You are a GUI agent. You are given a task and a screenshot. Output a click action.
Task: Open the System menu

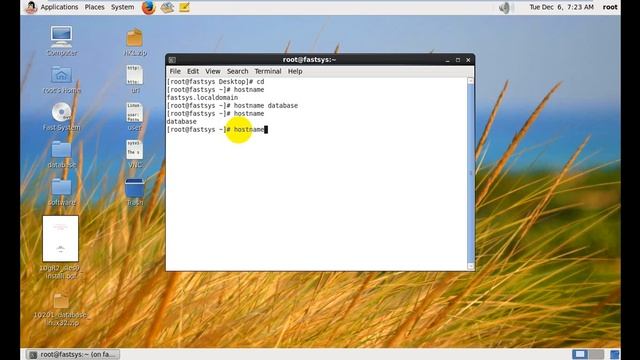click(x=122, y=7)
